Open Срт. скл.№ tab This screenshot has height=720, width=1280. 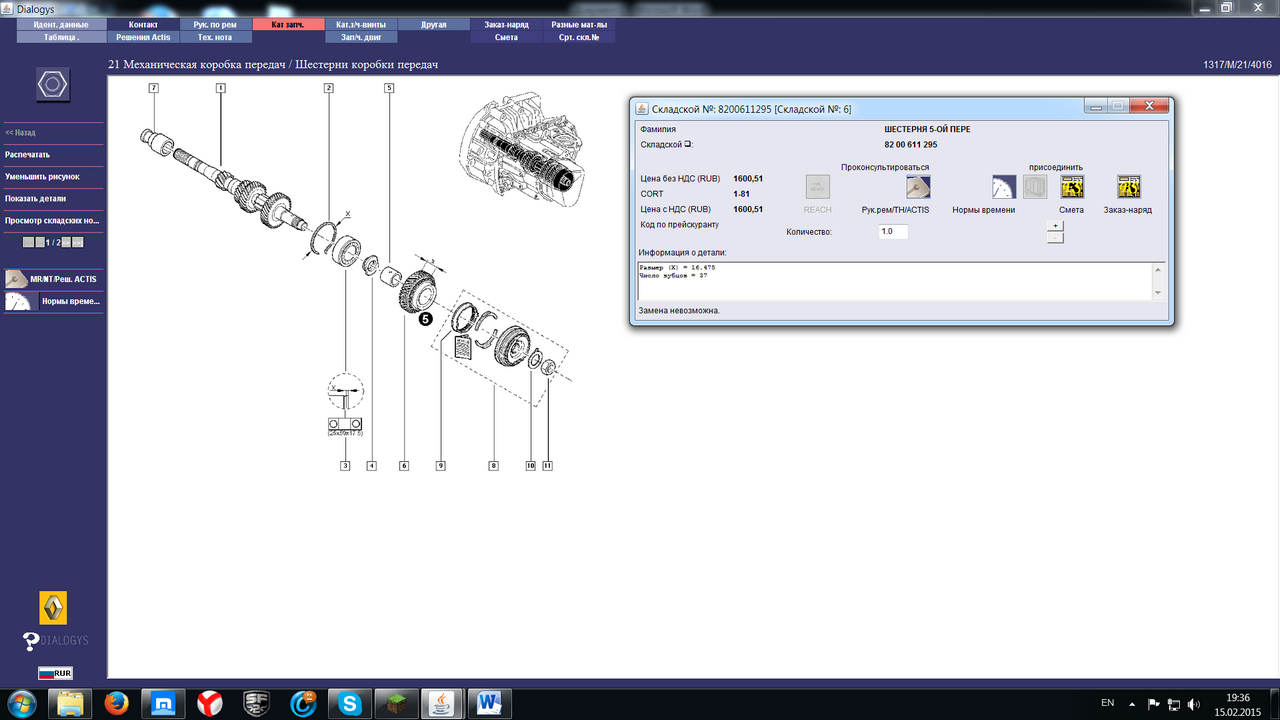pos(579,37)
